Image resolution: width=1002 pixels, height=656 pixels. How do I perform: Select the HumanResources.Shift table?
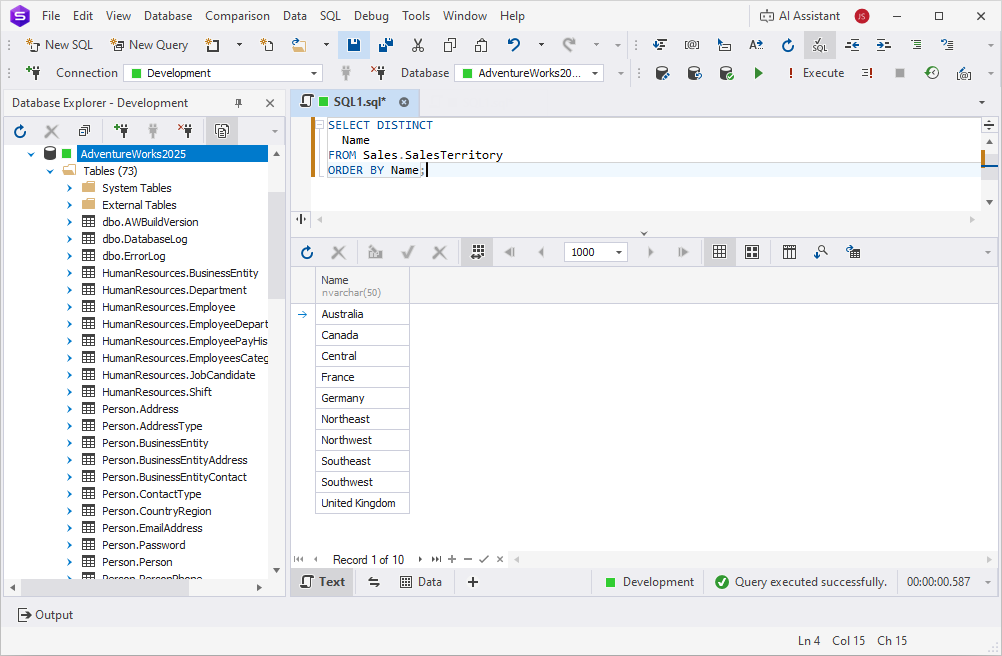coord(157,392)
